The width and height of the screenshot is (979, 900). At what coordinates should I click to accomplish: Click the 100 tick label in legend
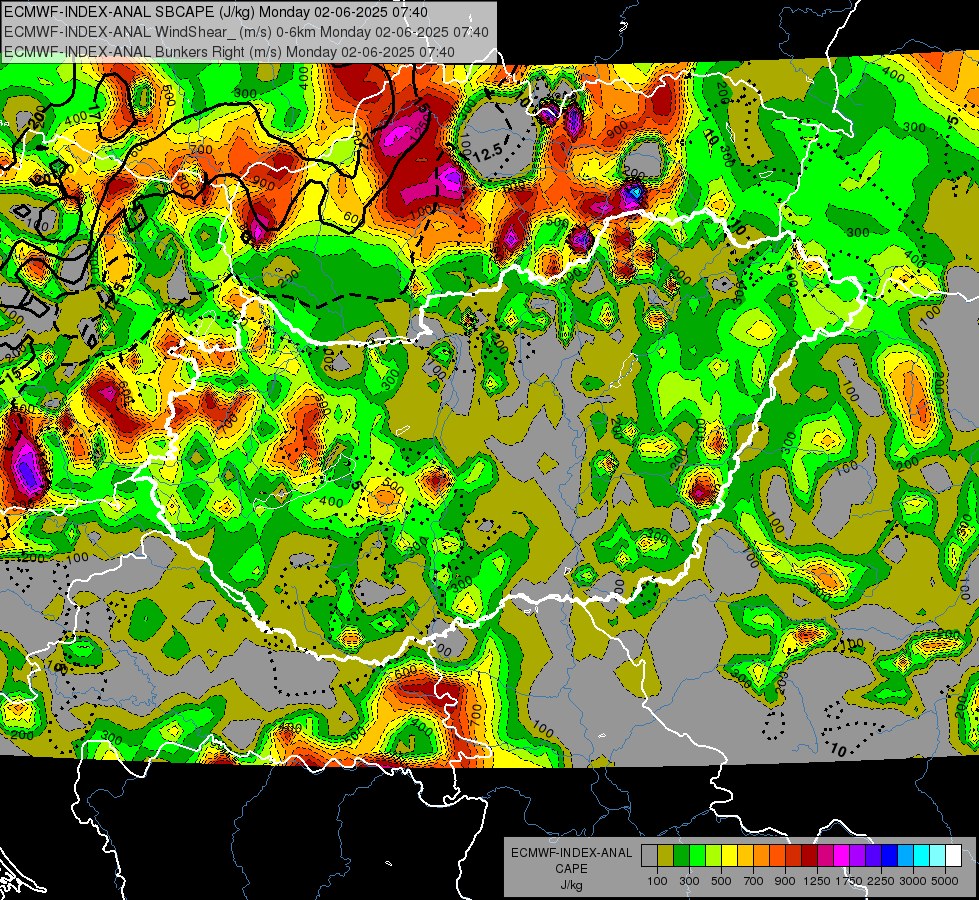tap(657, 881)
